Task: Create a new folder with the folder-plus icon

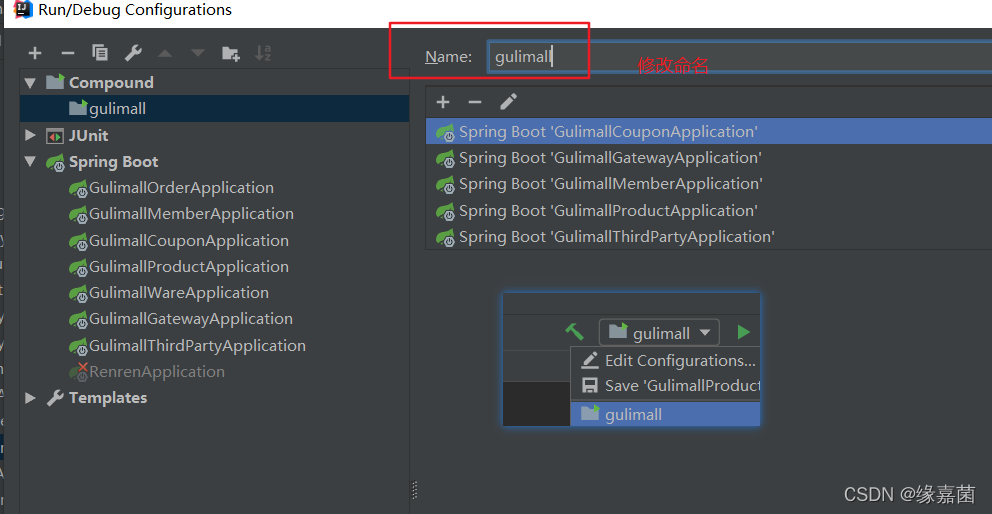Action: pos(231,54)
